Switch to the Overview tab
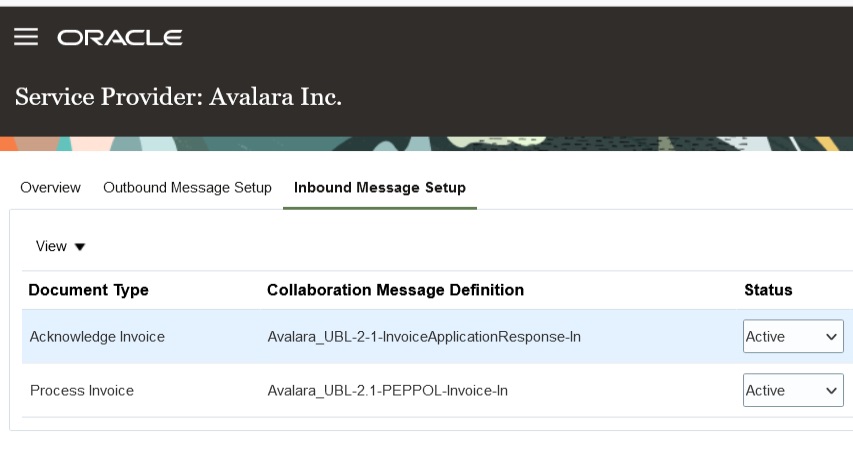Image resolution: width=853 pixels, height=458 pixels. 50,188
